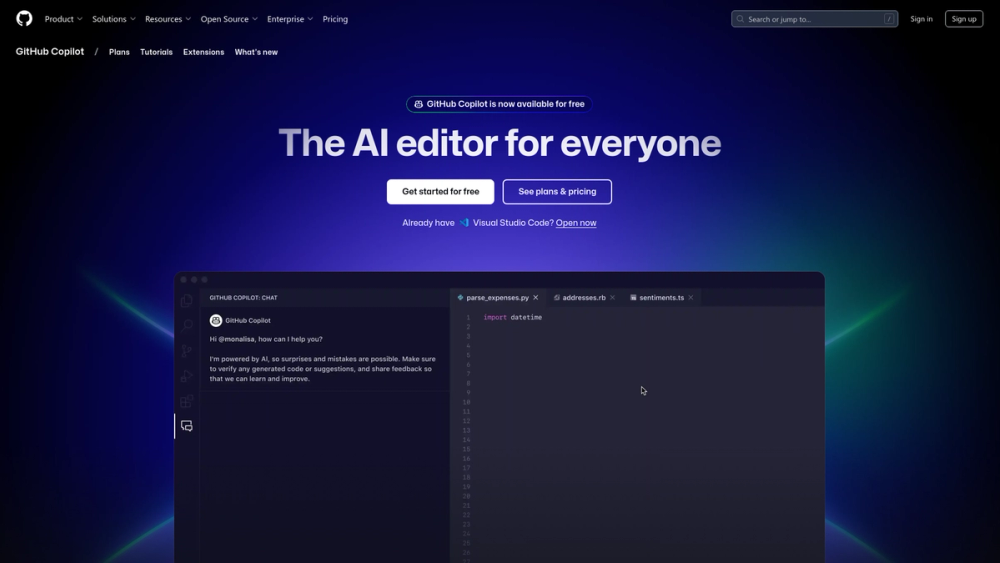This screenshot has height=563, width=1000.
Task: Click the 'import datetime' code line
Action: (513, 317)
